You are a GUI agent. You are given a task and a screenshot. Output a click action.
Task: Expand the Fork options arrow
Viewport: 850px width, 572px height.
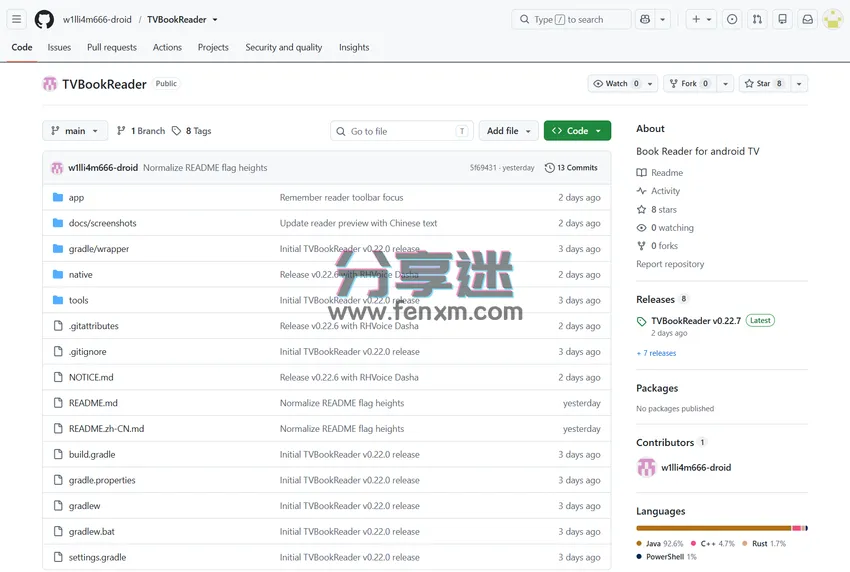(x=725, y=83)
